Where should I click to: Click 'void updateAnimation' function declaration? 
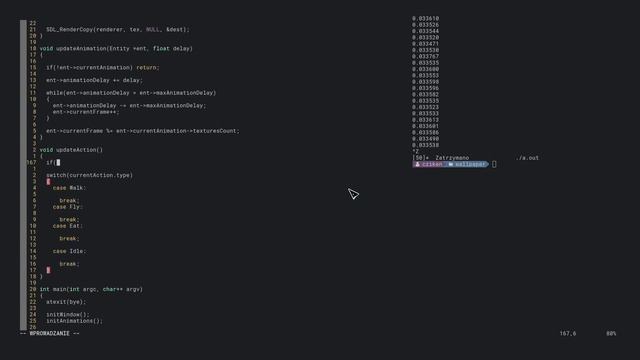pyautogui.click(x=116, y=49)
